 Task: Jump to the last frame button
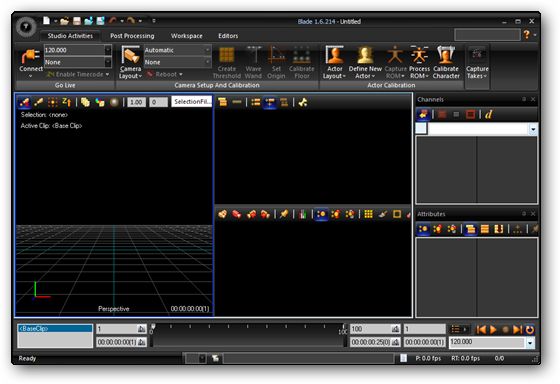[517, 329]
